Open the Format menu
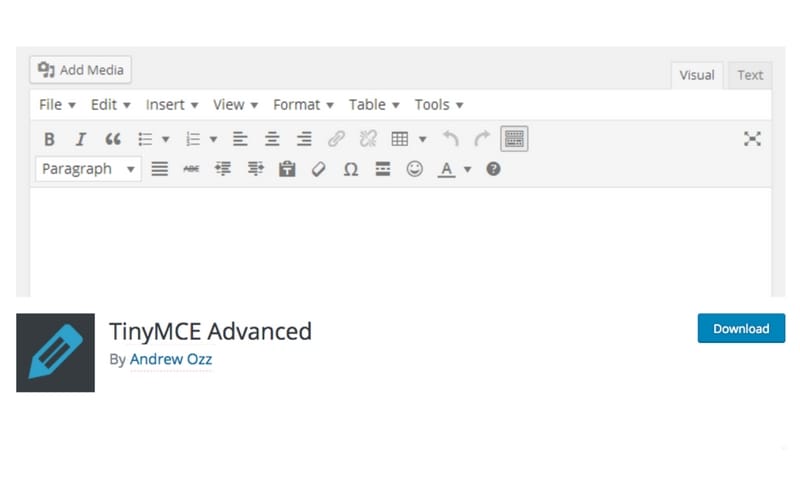 point(303,105)
